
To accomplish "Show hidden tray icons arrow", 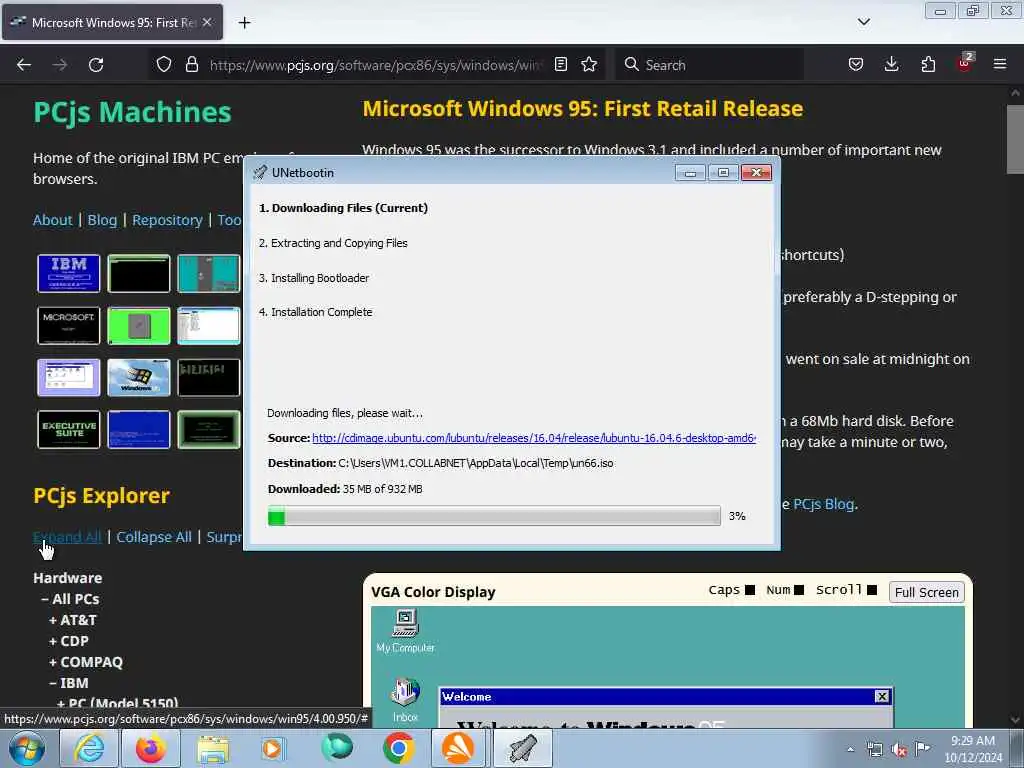I will tap(850, 749).
